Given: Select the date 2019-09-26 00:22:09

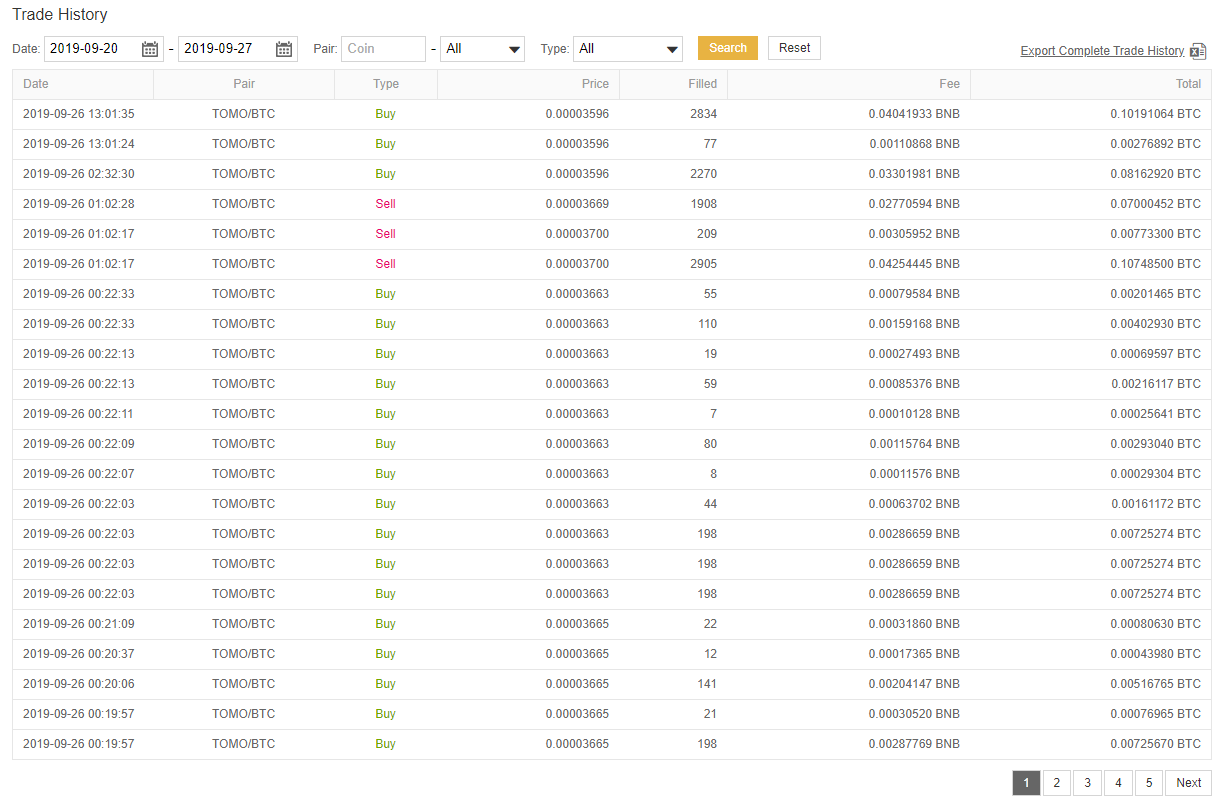Looking at the screenshot, I should click(x=79, y=444).
